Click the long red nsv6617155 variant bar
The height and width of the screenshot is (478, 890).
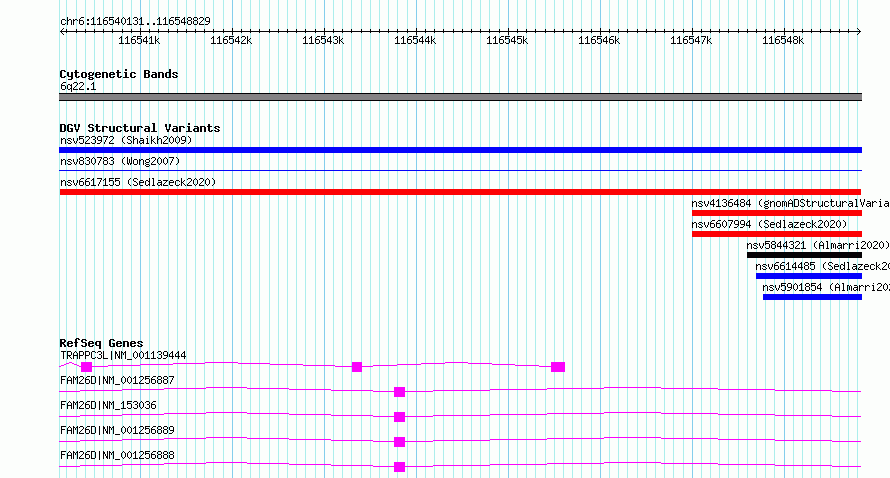coord(460,192)
